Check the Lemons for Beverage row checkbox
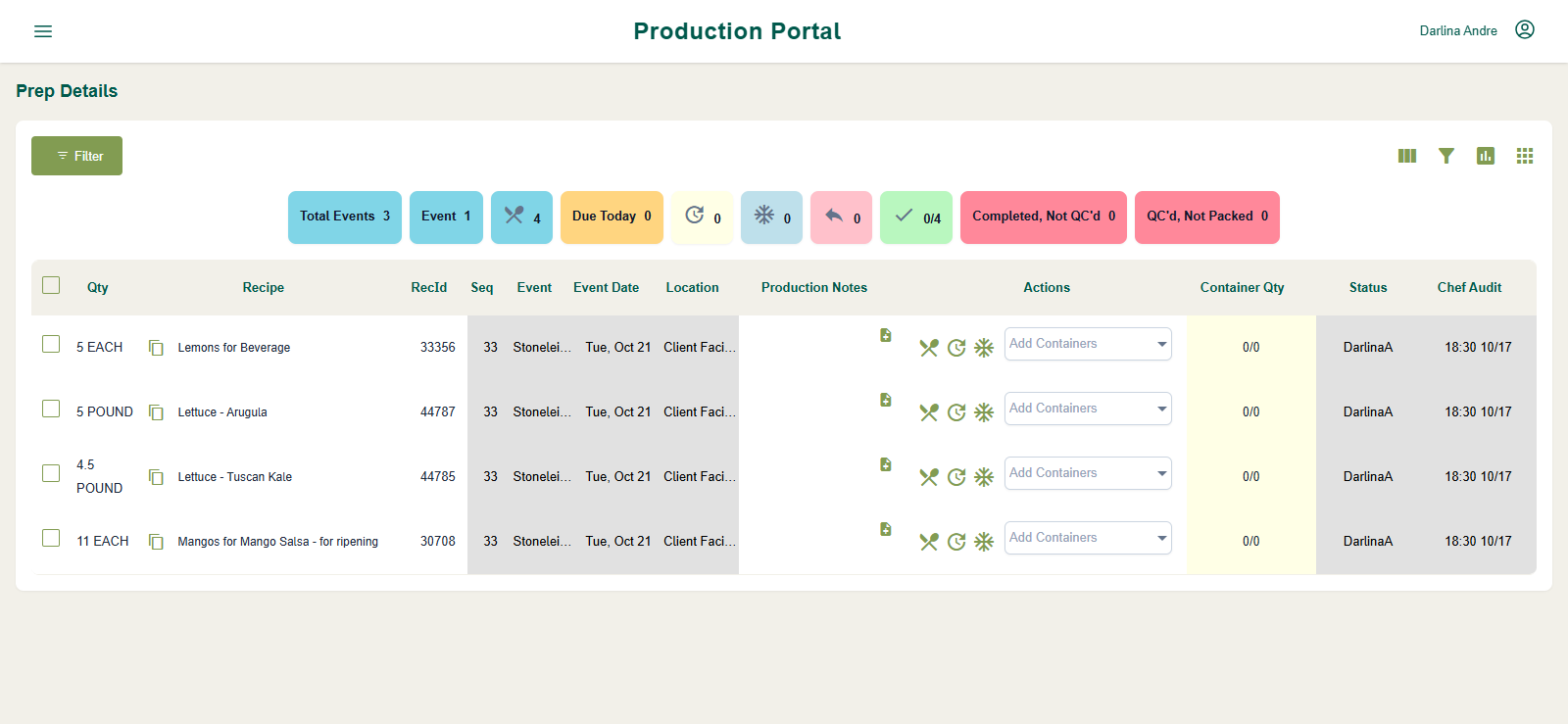1568x724 pixels. click(51, 344)
